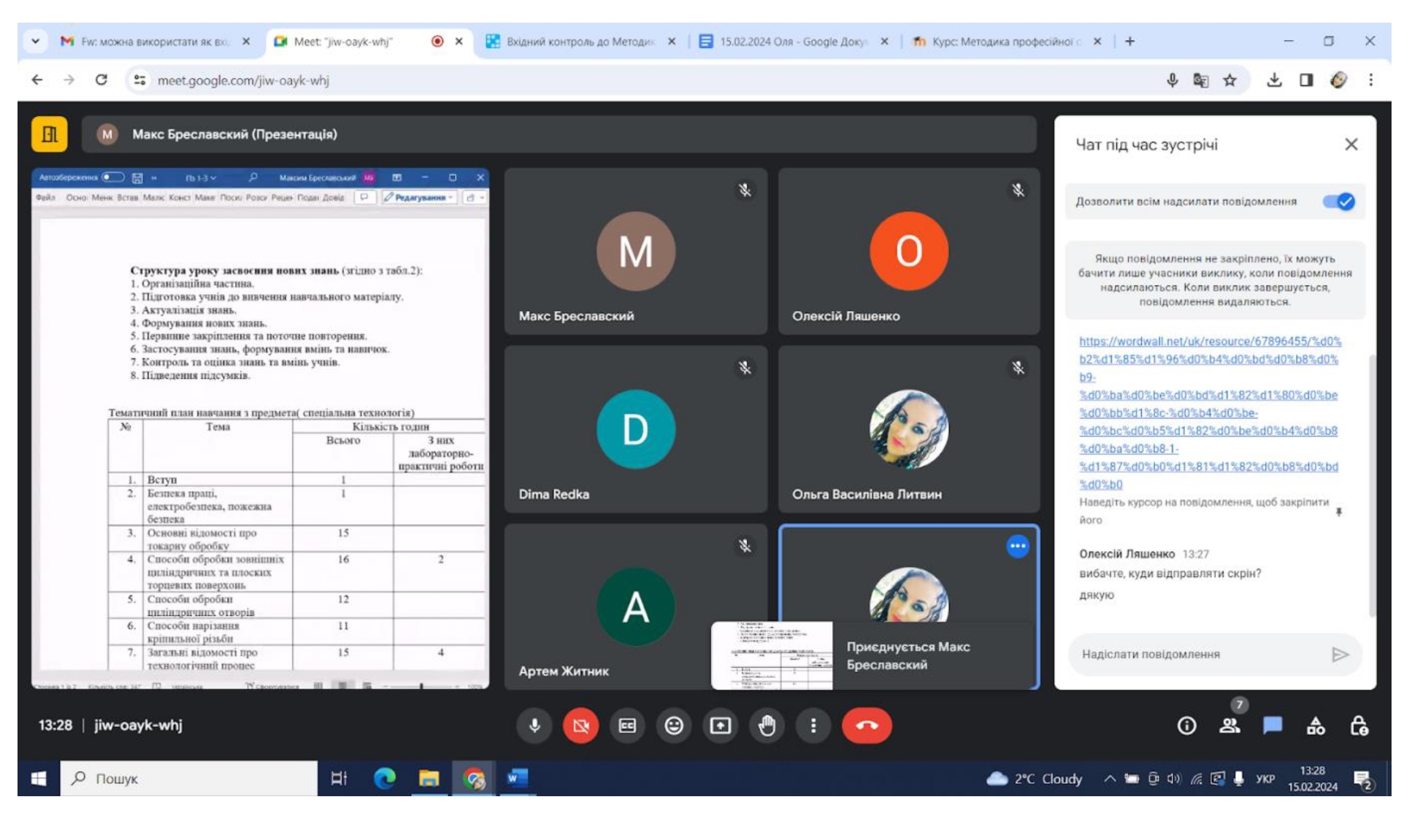Mute microphone in call controls
The height and width of the screenshot is (840, 1412).
534,725
